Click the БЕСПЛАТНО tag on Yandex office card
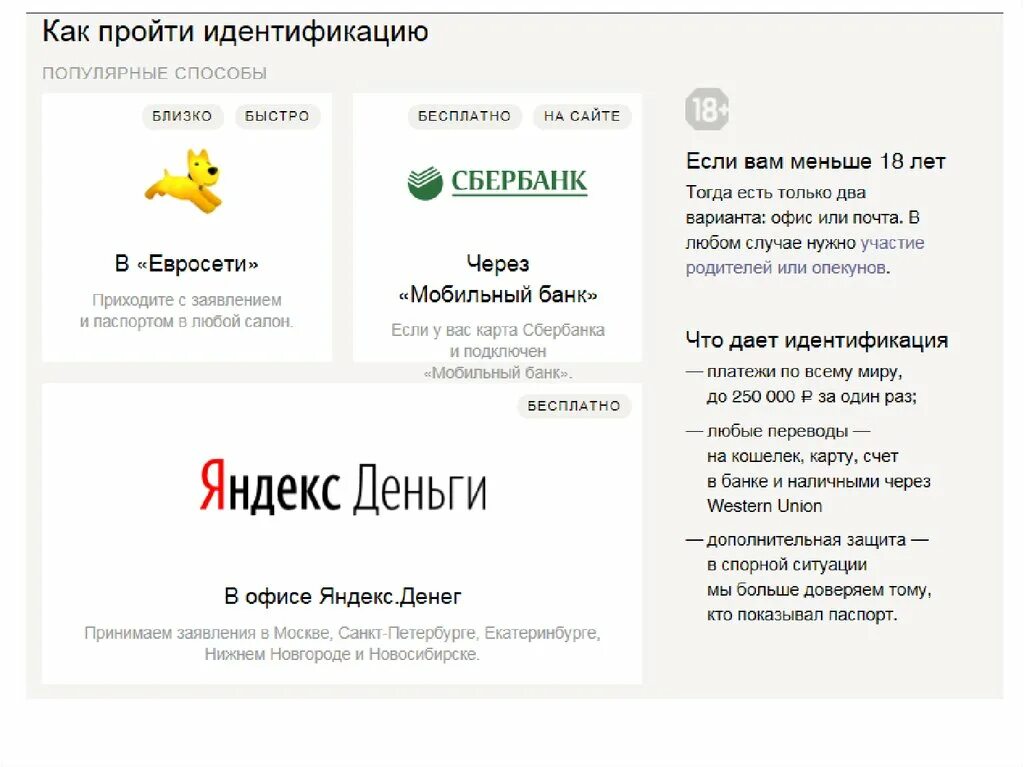This screenshot has height=767, width=1024. [x=574, y=406]
